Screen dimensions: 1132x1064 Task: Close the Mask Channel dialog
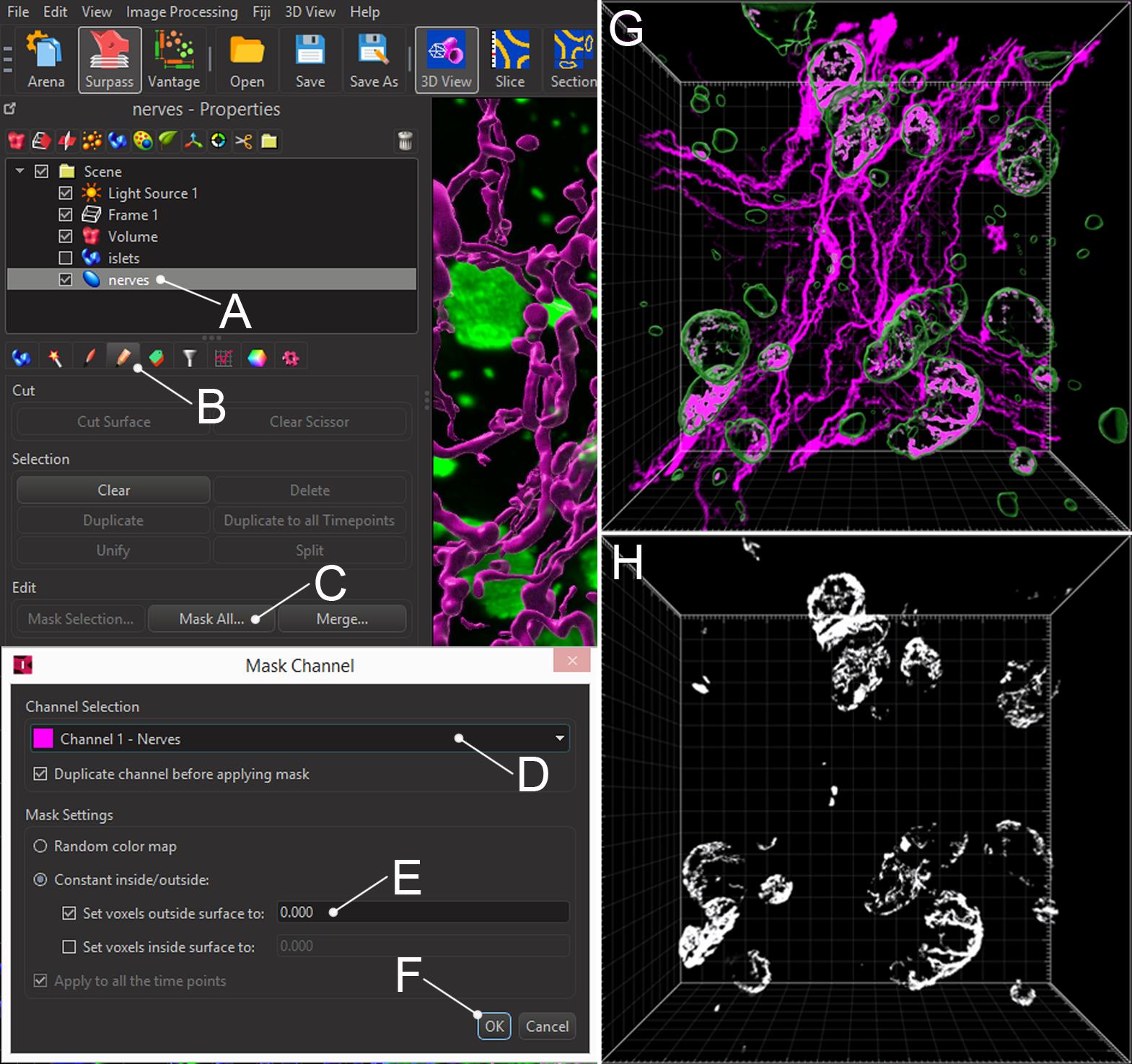(572, 661)
